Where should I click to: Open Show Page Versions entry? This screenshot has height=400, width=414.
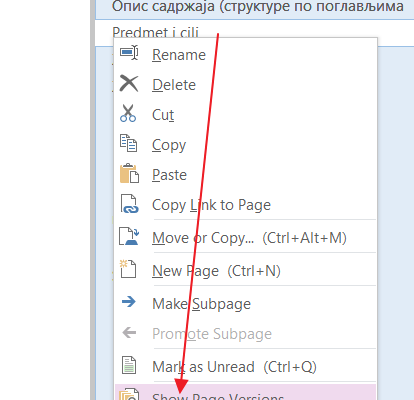pos(245,392)
